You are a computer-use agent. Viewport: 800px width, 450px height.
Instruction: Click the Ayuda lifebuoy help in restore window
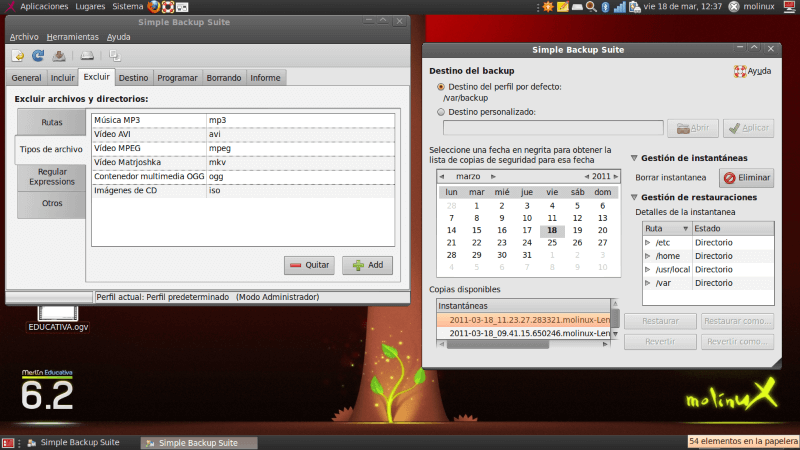(x=753, y=71)
